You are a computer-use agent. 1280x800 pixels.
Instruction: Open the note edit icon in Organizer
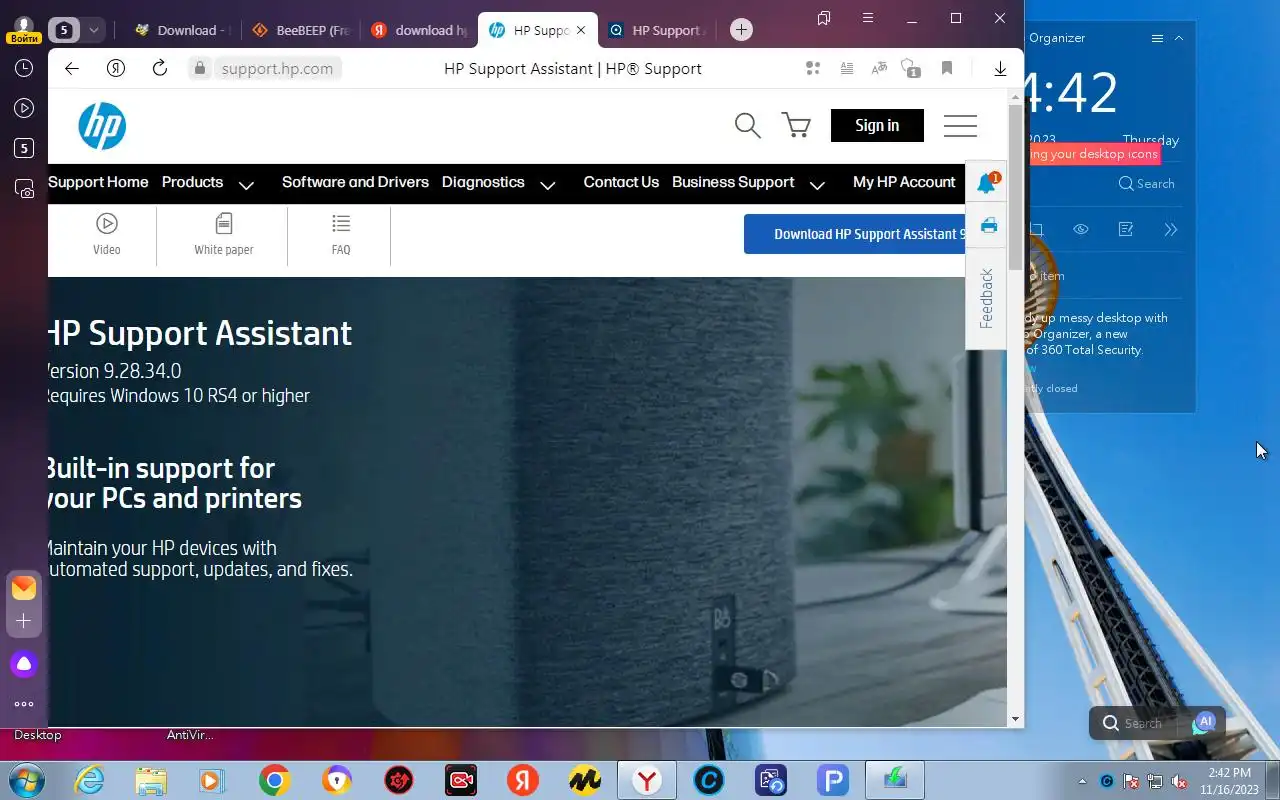(x=1126, y=229)
